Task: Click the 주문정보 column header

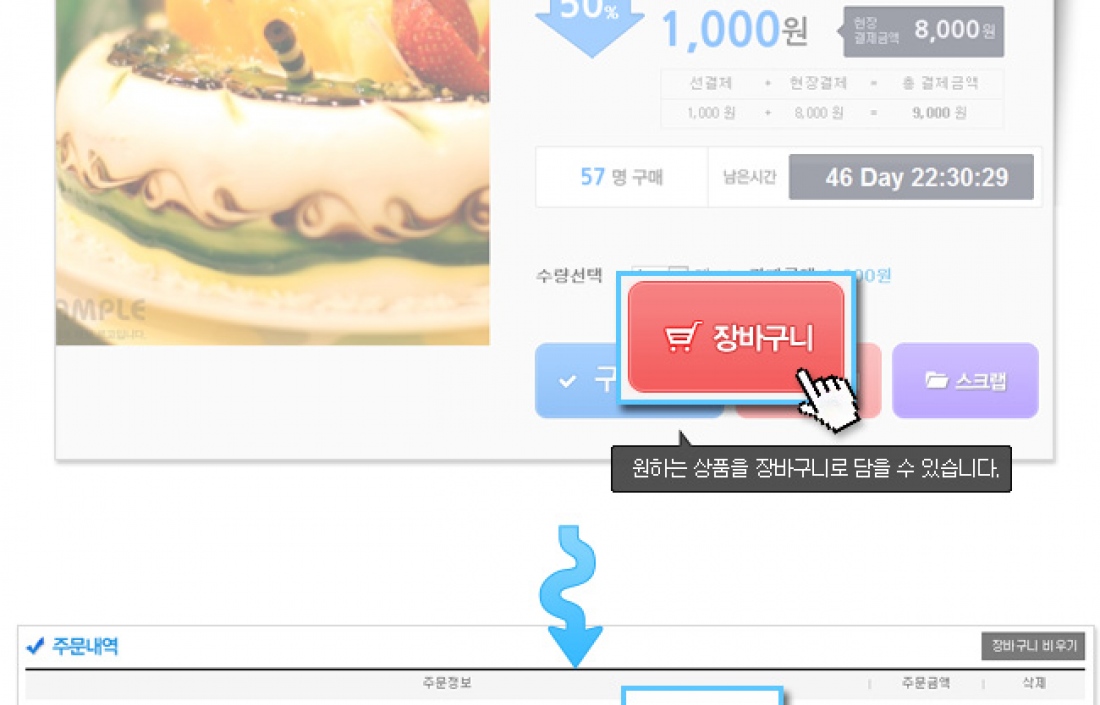Action: click(x=447, y=683)
